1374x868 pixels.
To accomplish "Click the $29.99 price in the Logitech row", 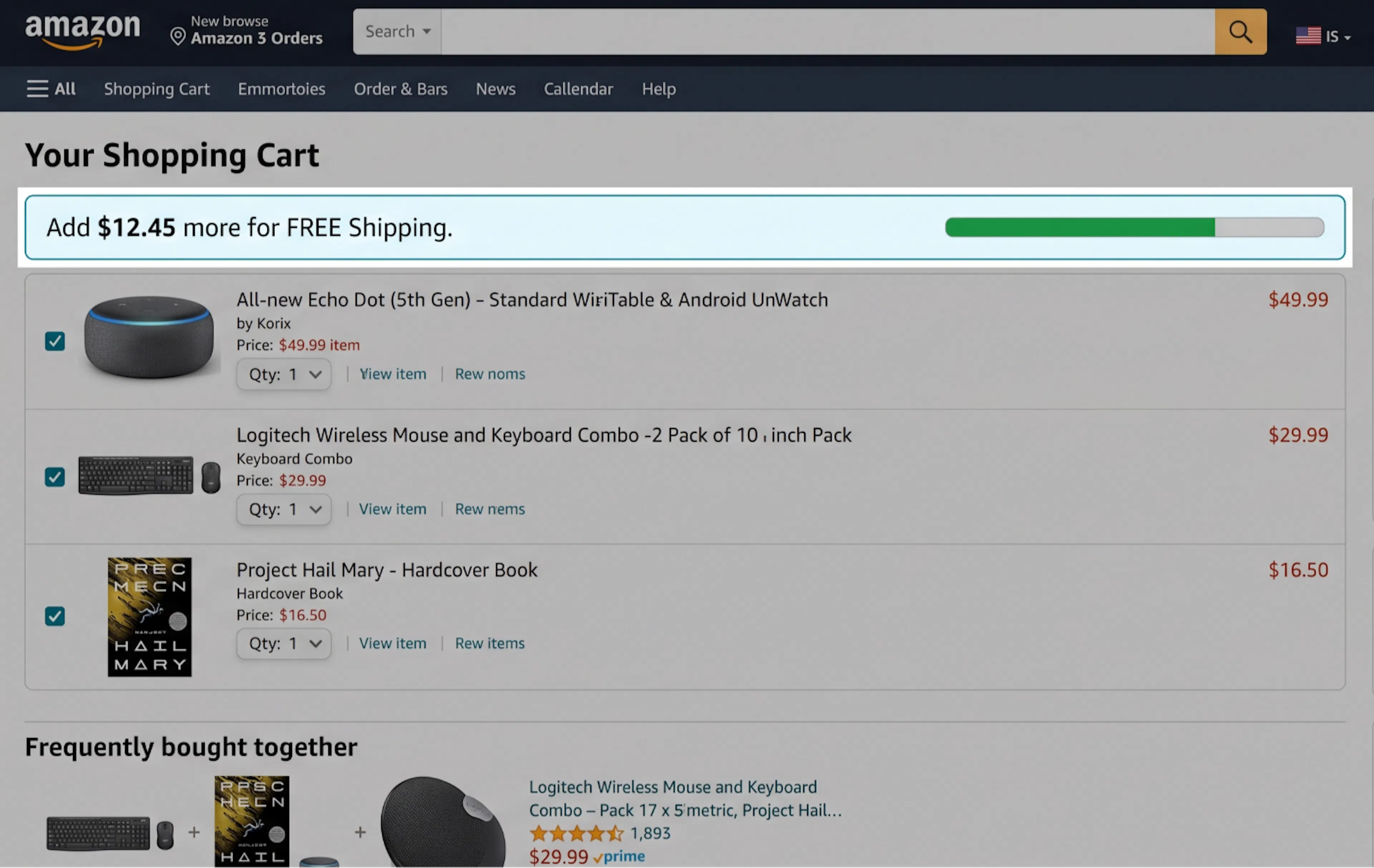I will coord(1299,435).
